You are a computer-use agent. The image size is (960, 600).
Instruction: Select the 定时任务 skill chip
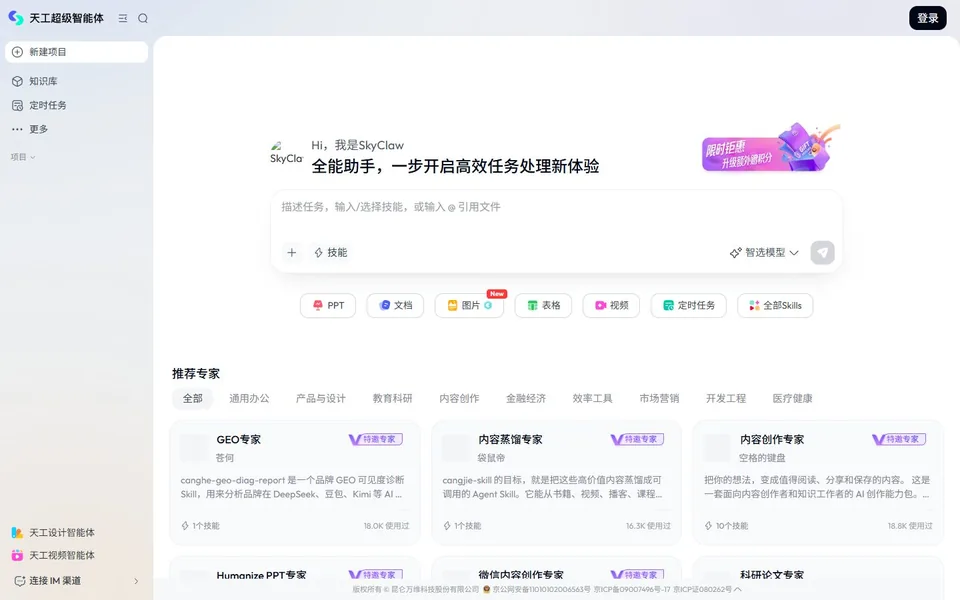point(689,306)
